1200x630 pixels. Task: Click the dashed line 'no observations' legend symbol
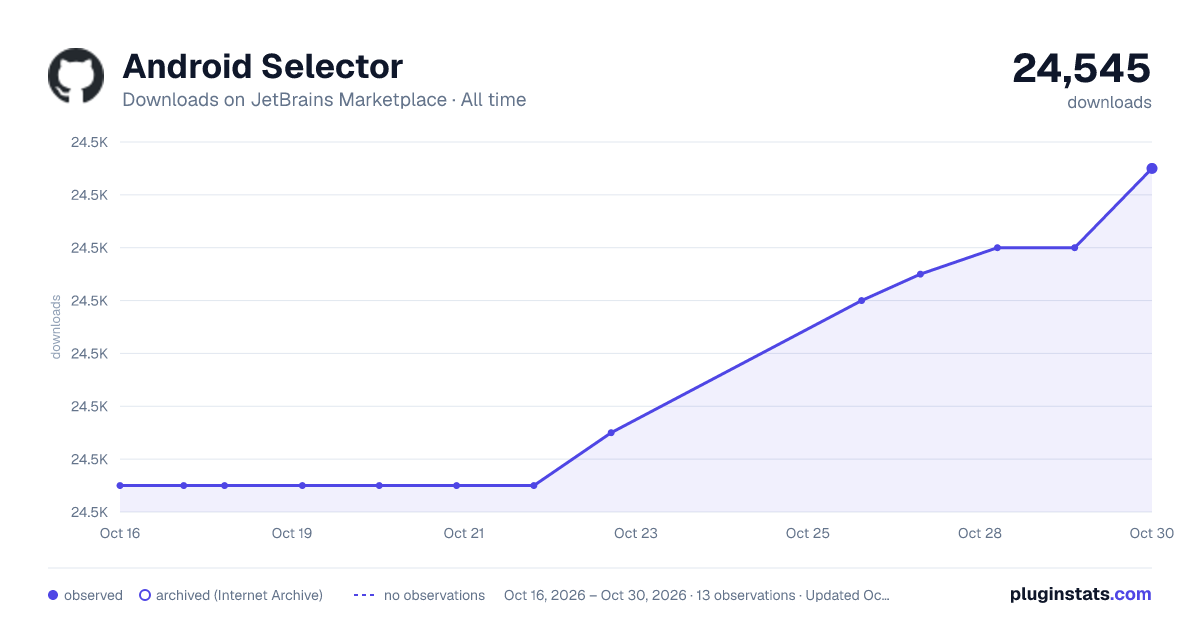pos(364,595)
